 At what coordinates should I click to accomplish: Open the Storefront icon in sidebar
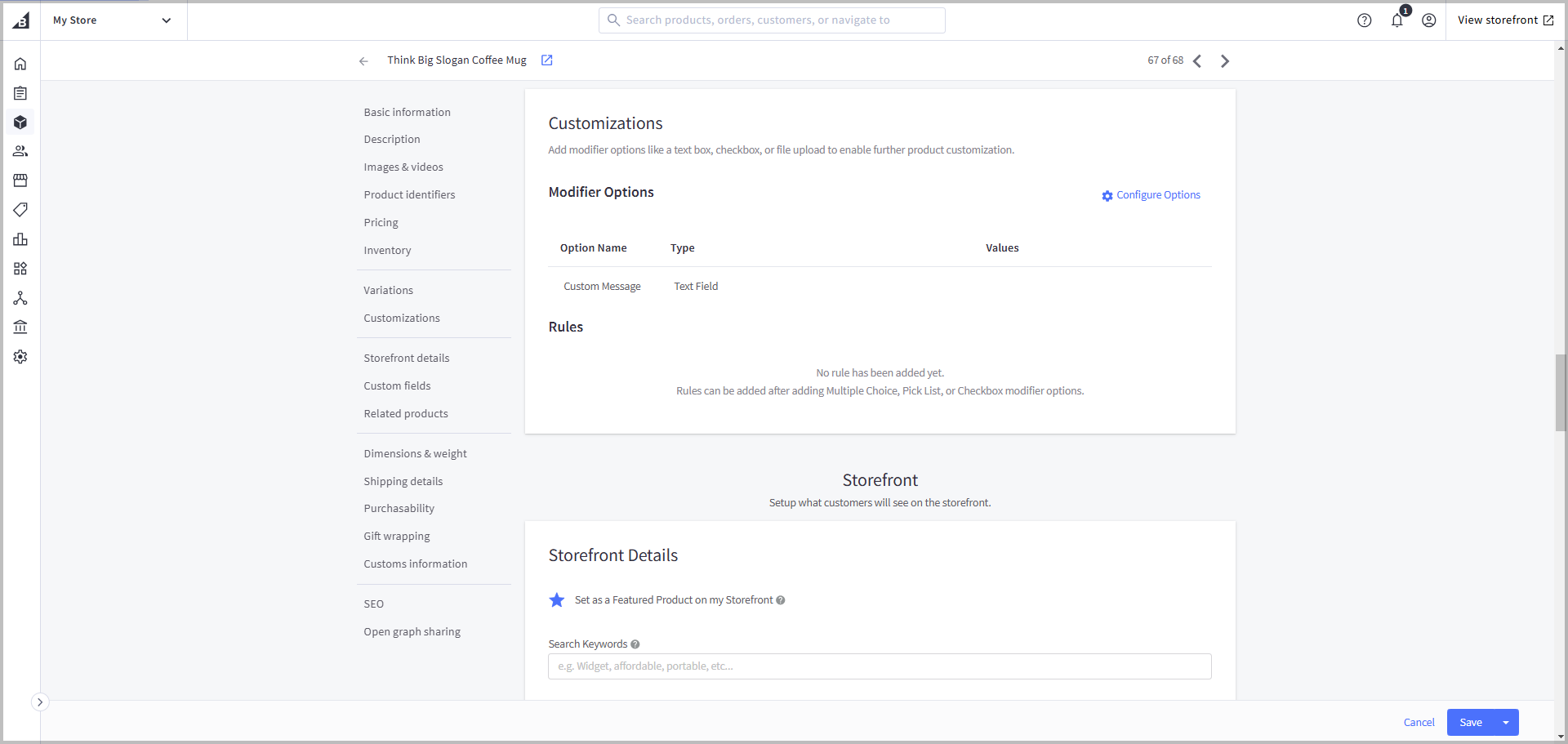20,180
